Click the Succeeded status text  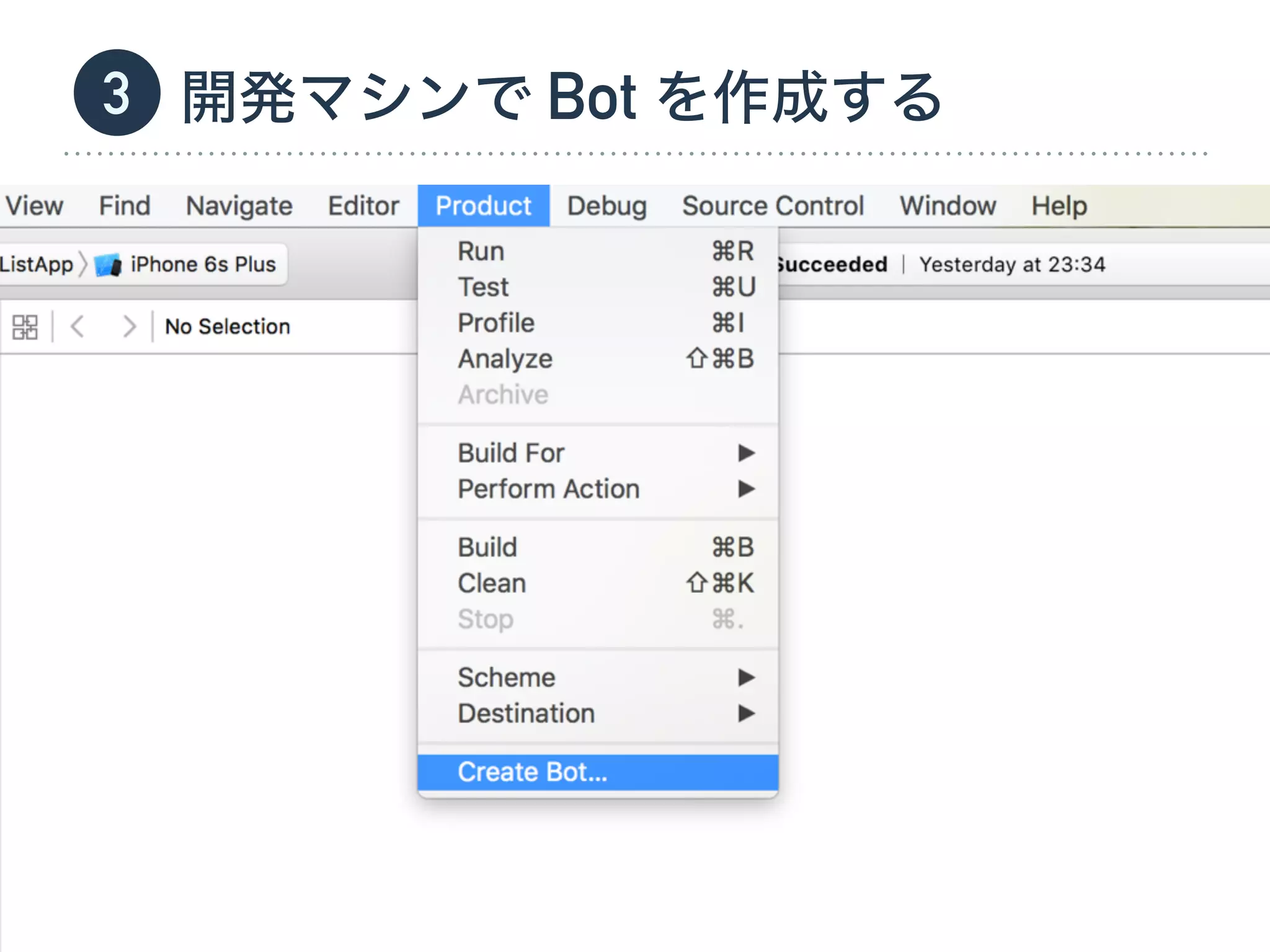coord(833,265)
